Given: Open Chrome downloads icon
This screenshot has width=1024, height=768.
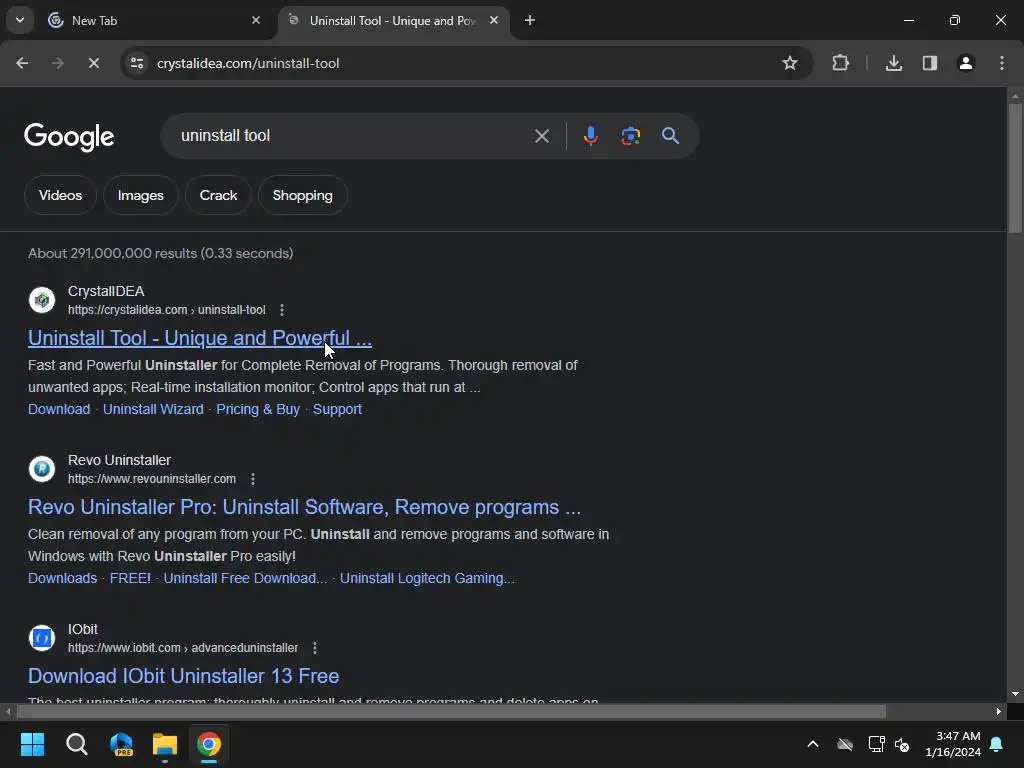Looking at the screenshot, I should tap(893, 63).
